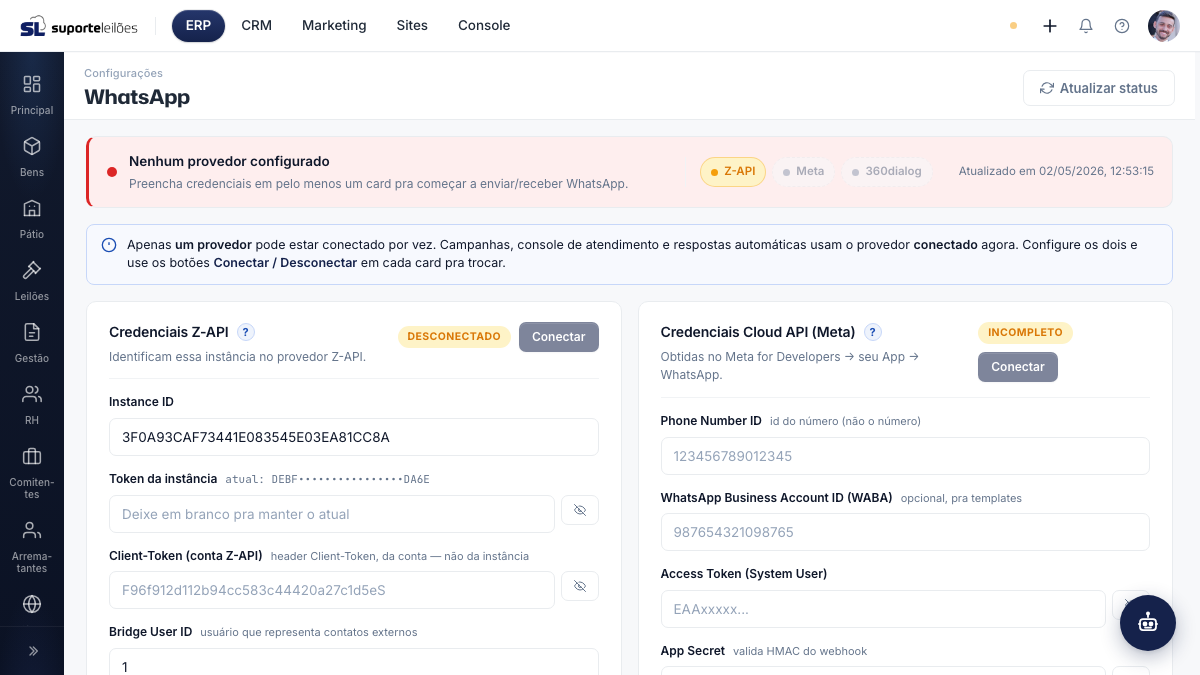This screenshot has height=675, width=1200.
Task: Click the SuporteLeilões logo
Action: (x=79, y=26)
